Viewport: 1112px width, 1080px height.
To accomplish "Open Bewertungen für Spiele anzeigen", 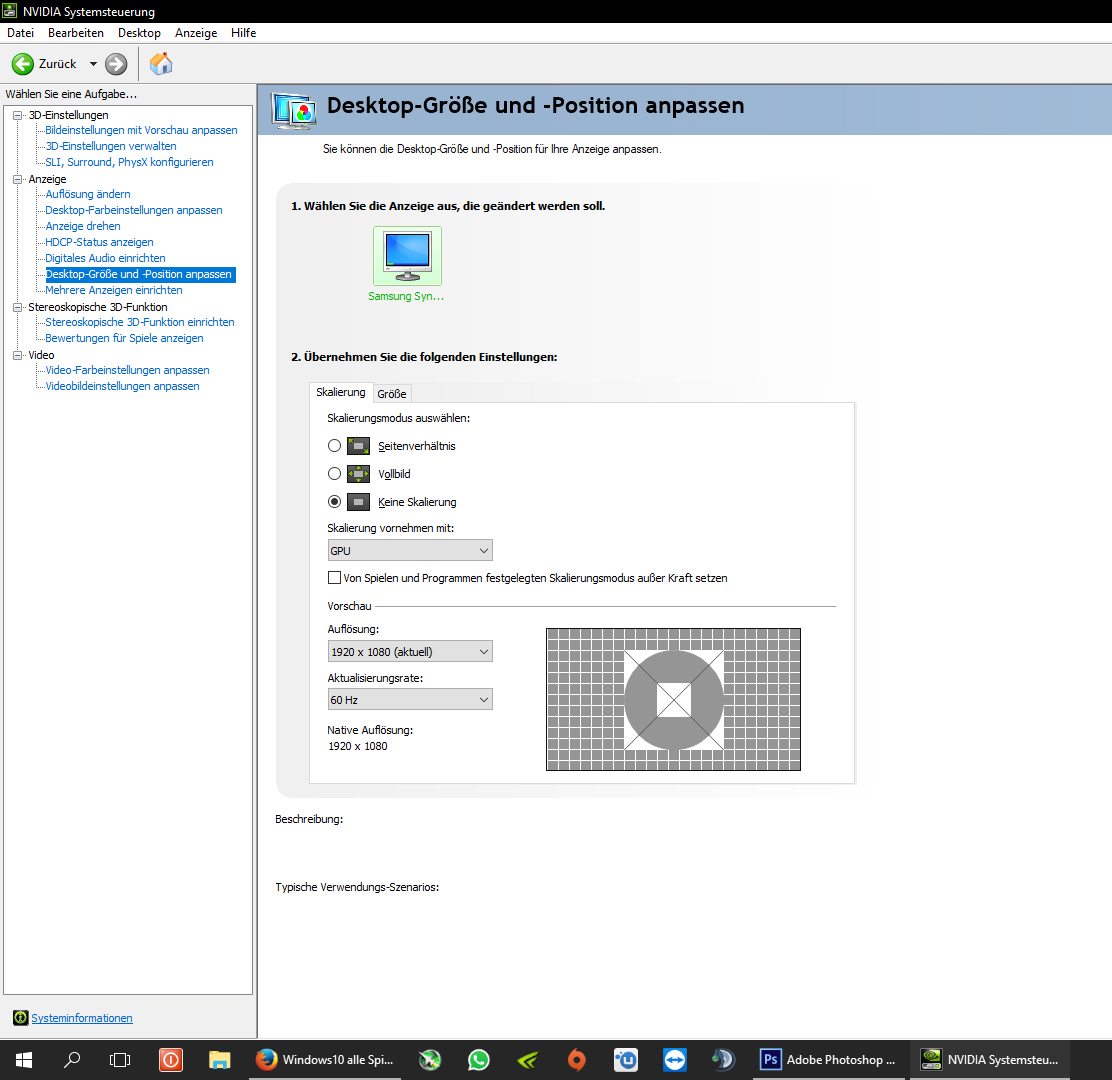I will 124,338.
